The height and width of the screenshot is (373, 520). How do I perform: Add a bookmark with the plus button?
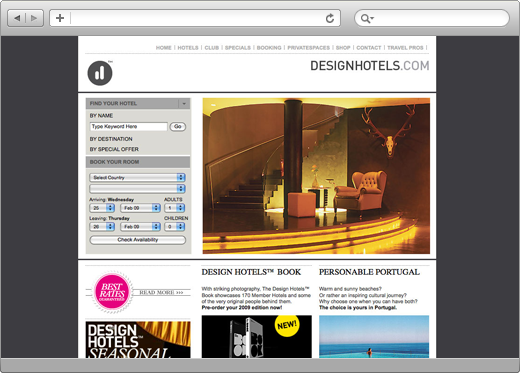click(x=60, y=18)
